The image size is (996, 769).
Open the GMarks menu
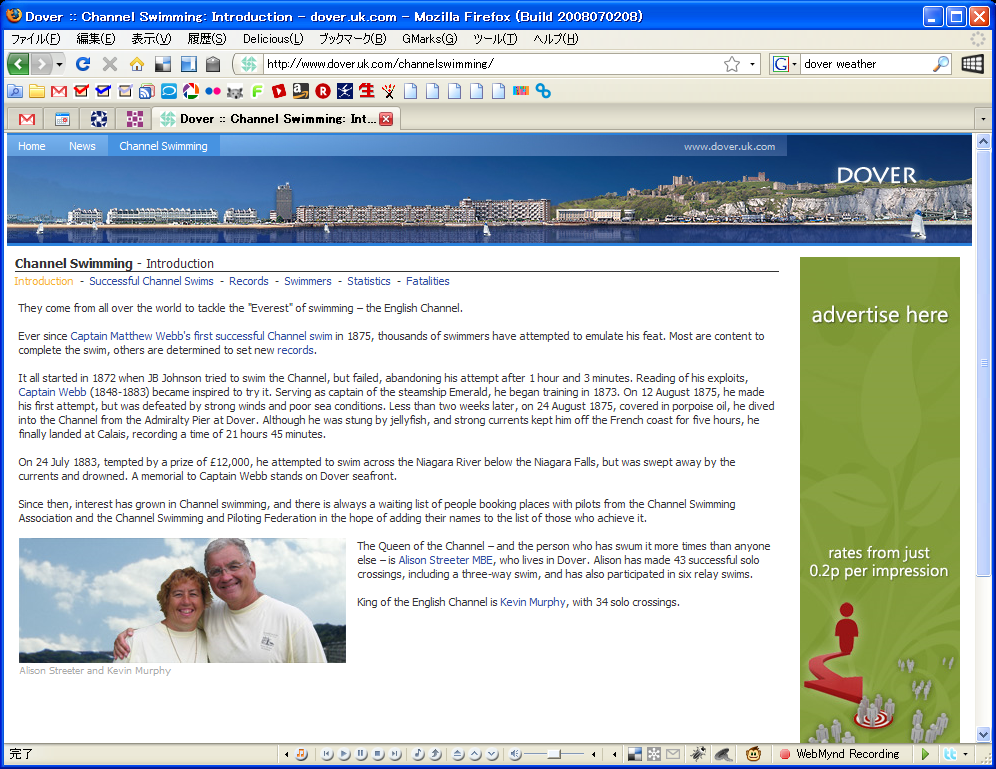(x=429, y=39)
